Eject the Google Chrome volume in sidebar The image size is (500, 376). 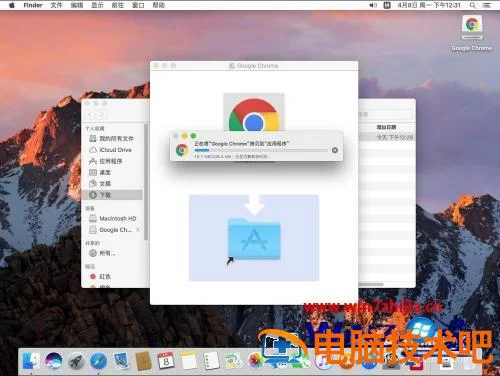pyautogui.click(x=138, y=230)
